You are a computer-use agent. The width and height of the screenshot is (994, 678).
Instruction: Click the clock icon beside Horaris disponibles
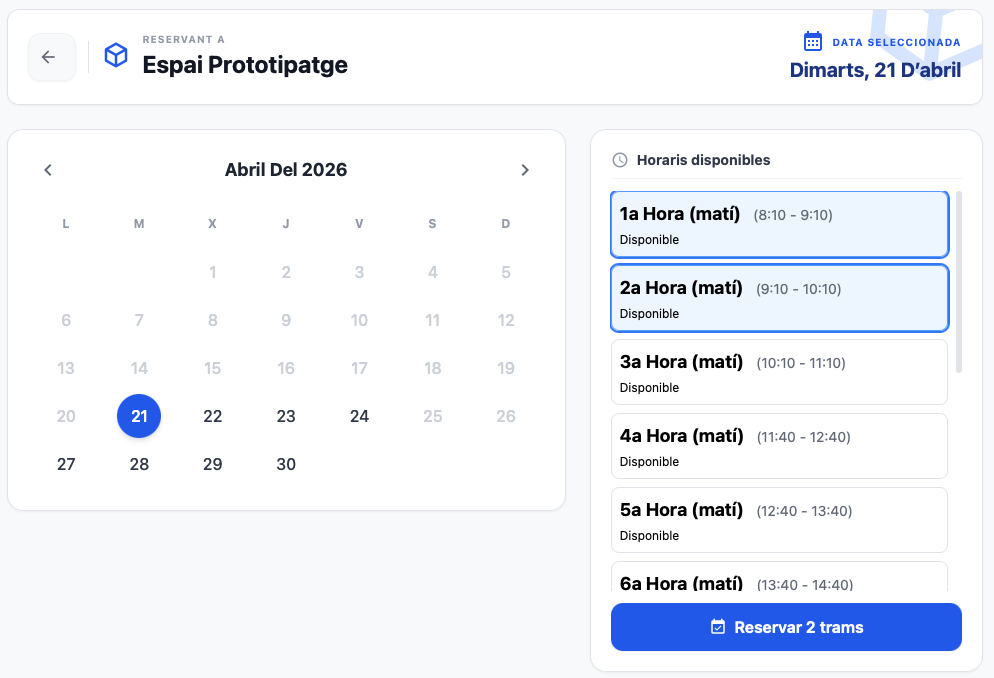(620, 160)
